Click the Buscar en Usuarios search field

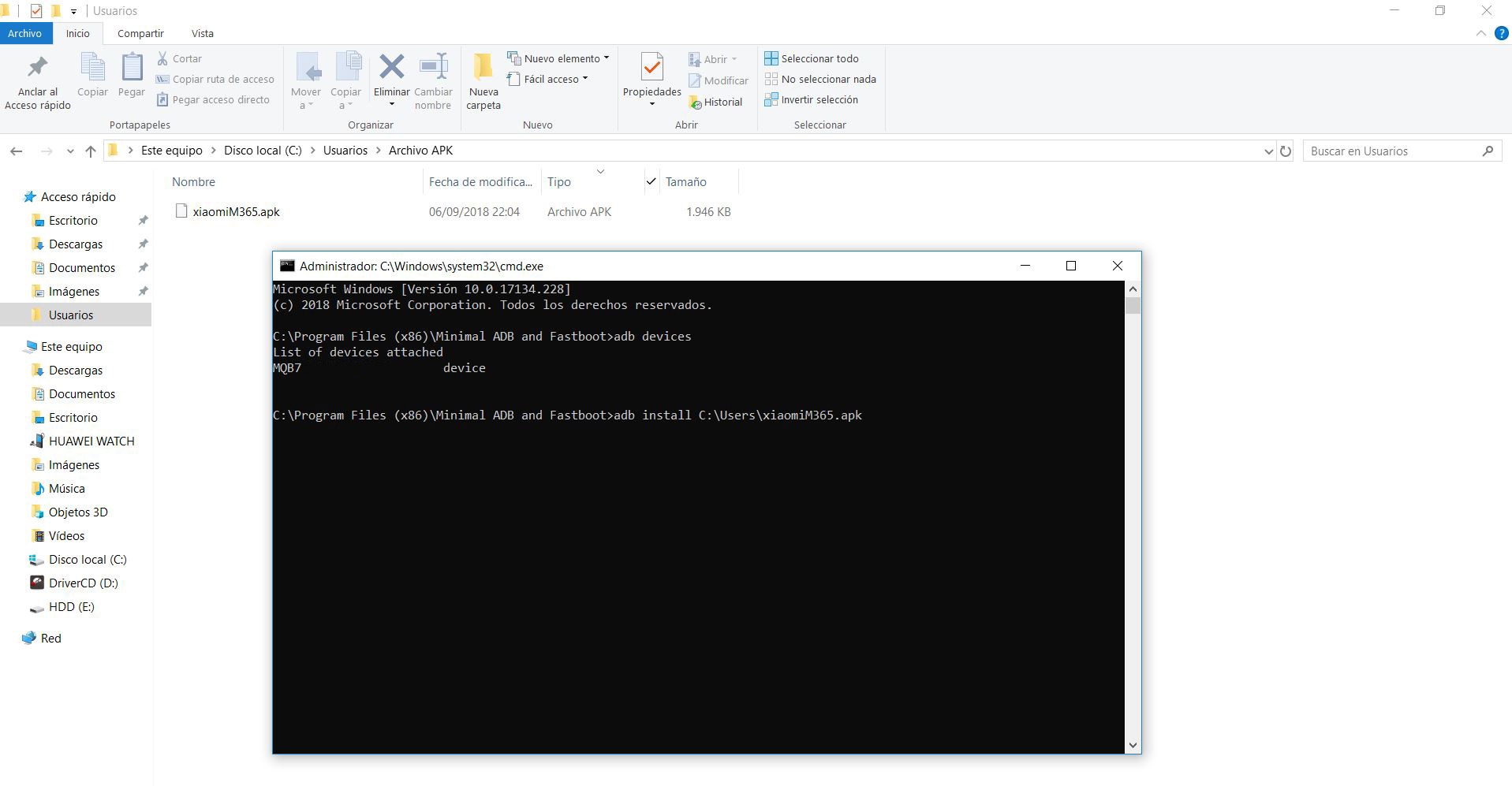pyautogui.click(x=1402, y=151)
